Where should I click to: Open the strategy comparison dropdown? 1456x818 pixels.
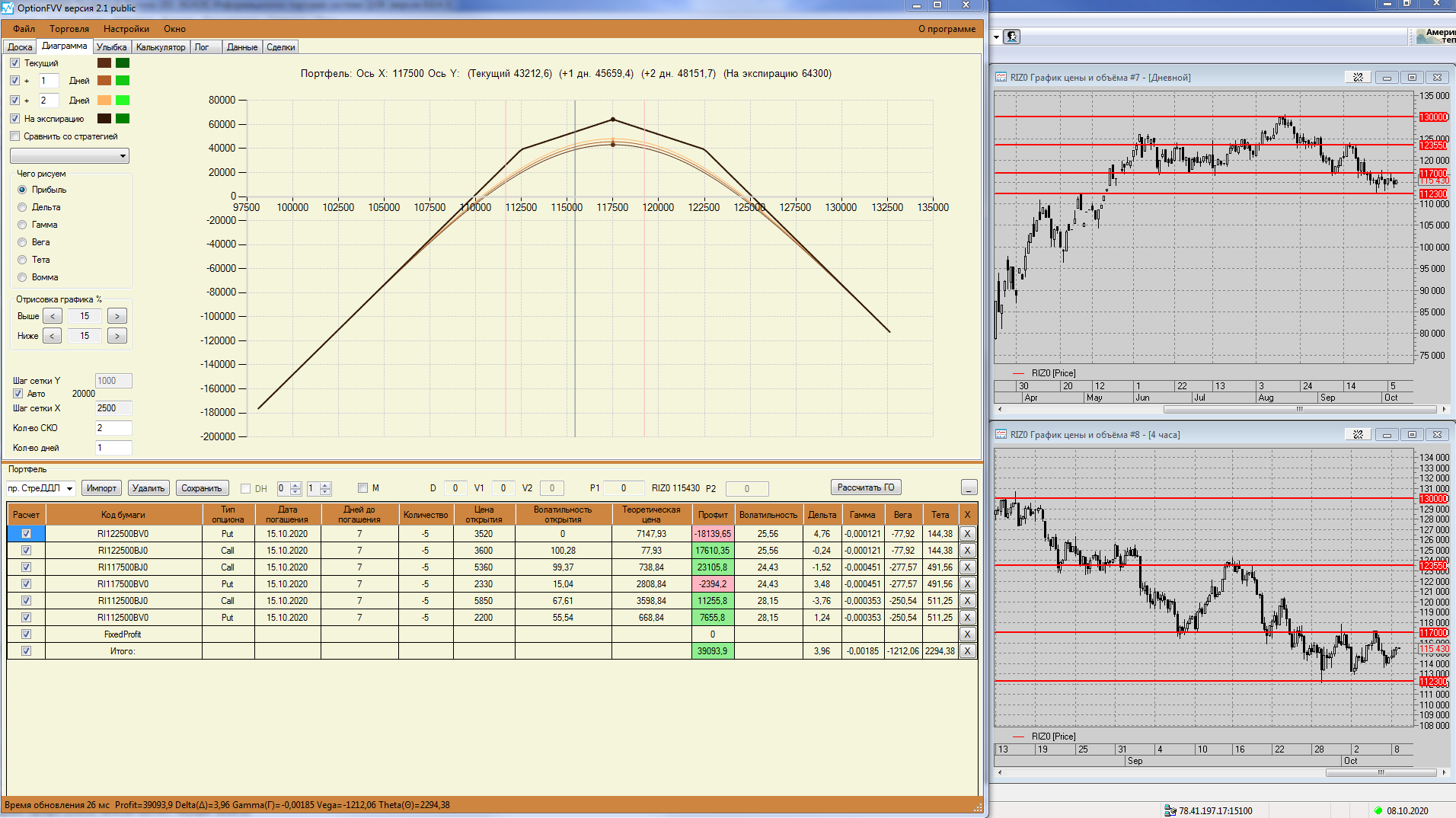pyautogui.click(x=69, y=155)
